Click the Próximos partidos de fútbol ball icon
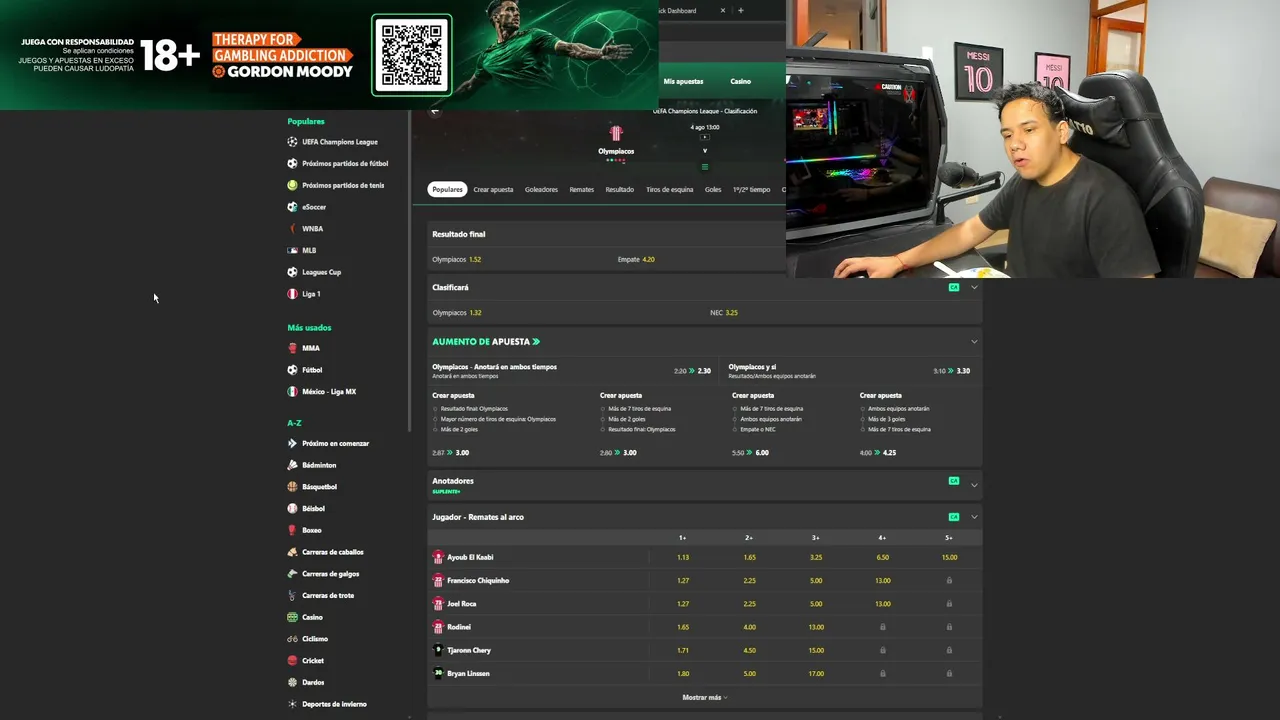The width and height of the screenshot is (1280, 720). [x=292, y=164]
